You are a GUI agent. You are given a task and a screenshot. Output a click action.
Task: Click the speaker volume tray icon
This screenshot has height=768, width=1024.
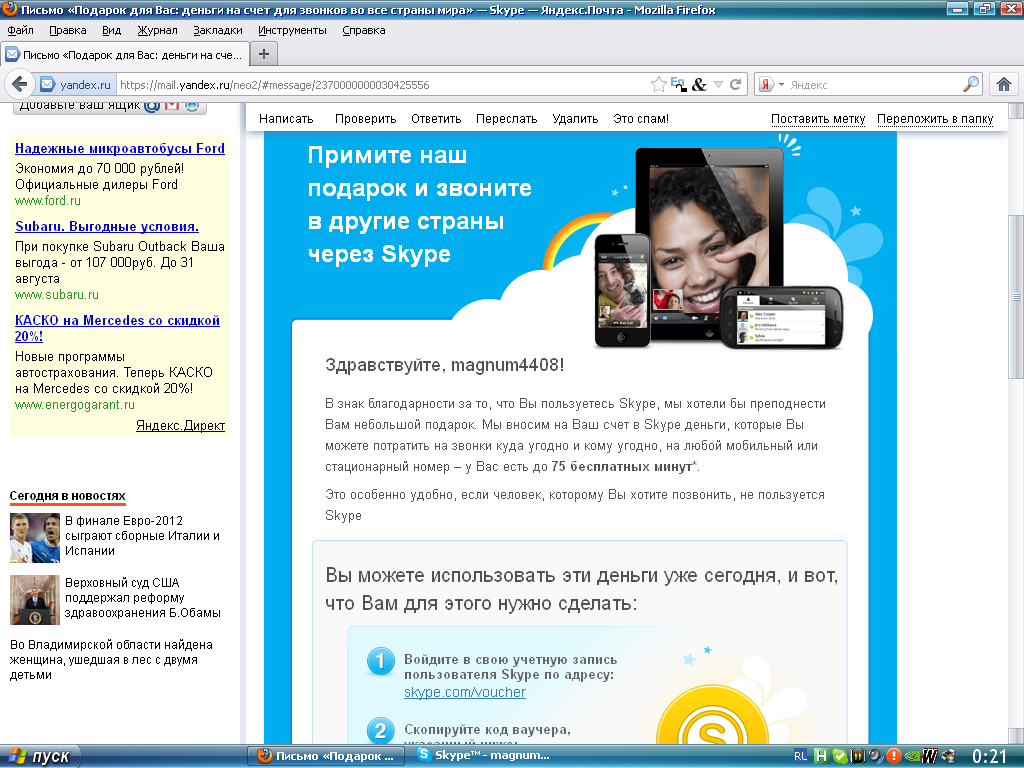[876, 757]
